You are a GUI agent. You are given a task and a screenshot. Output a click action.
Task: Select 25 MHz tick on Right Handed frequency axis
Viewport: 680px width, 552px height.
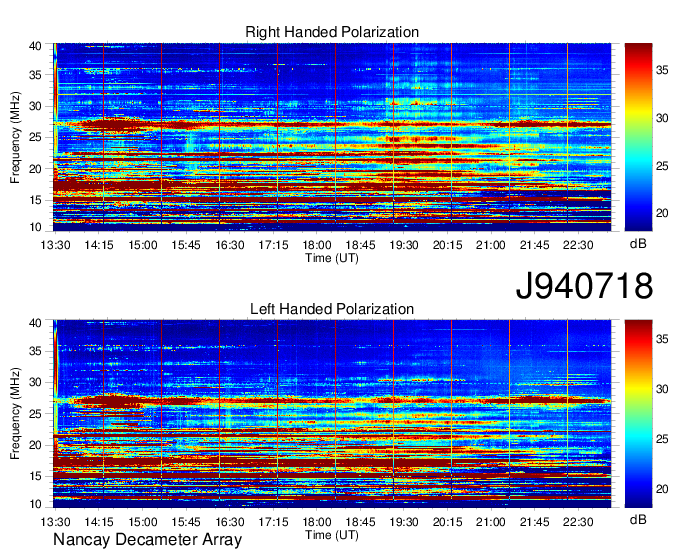[x=35, y=137]
